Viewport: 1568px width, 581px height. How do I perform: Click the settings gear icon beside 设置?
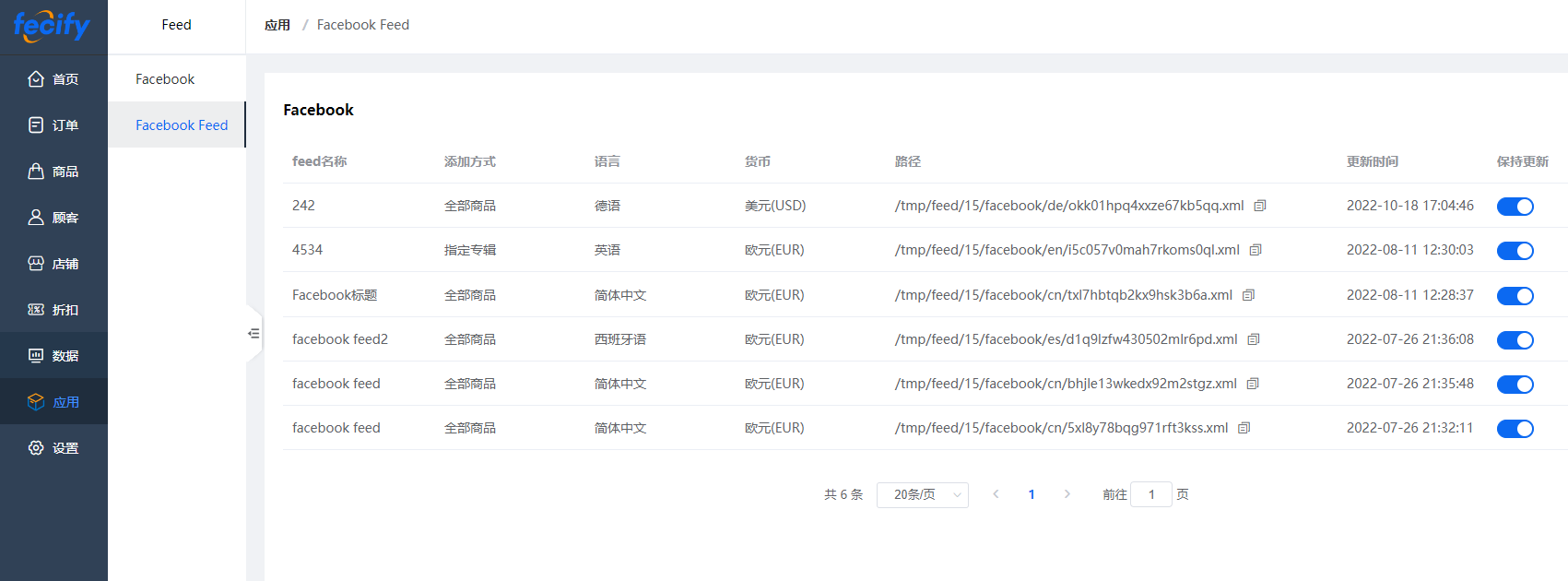pyautogui.click(x=36, y=448)
